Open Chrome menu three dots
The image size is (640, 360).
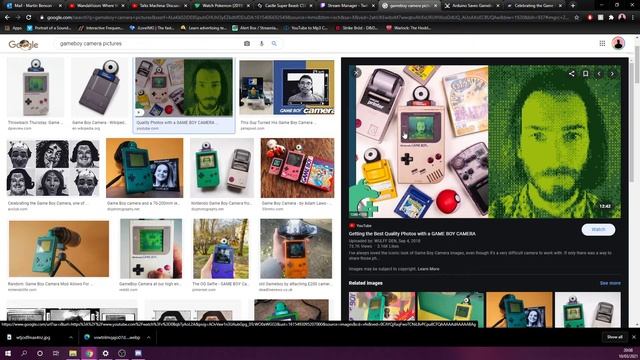pos(633,18)
